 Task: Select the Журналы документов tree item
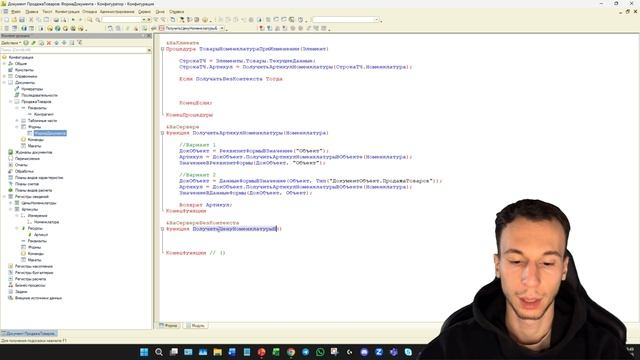[x=33, y=152]
